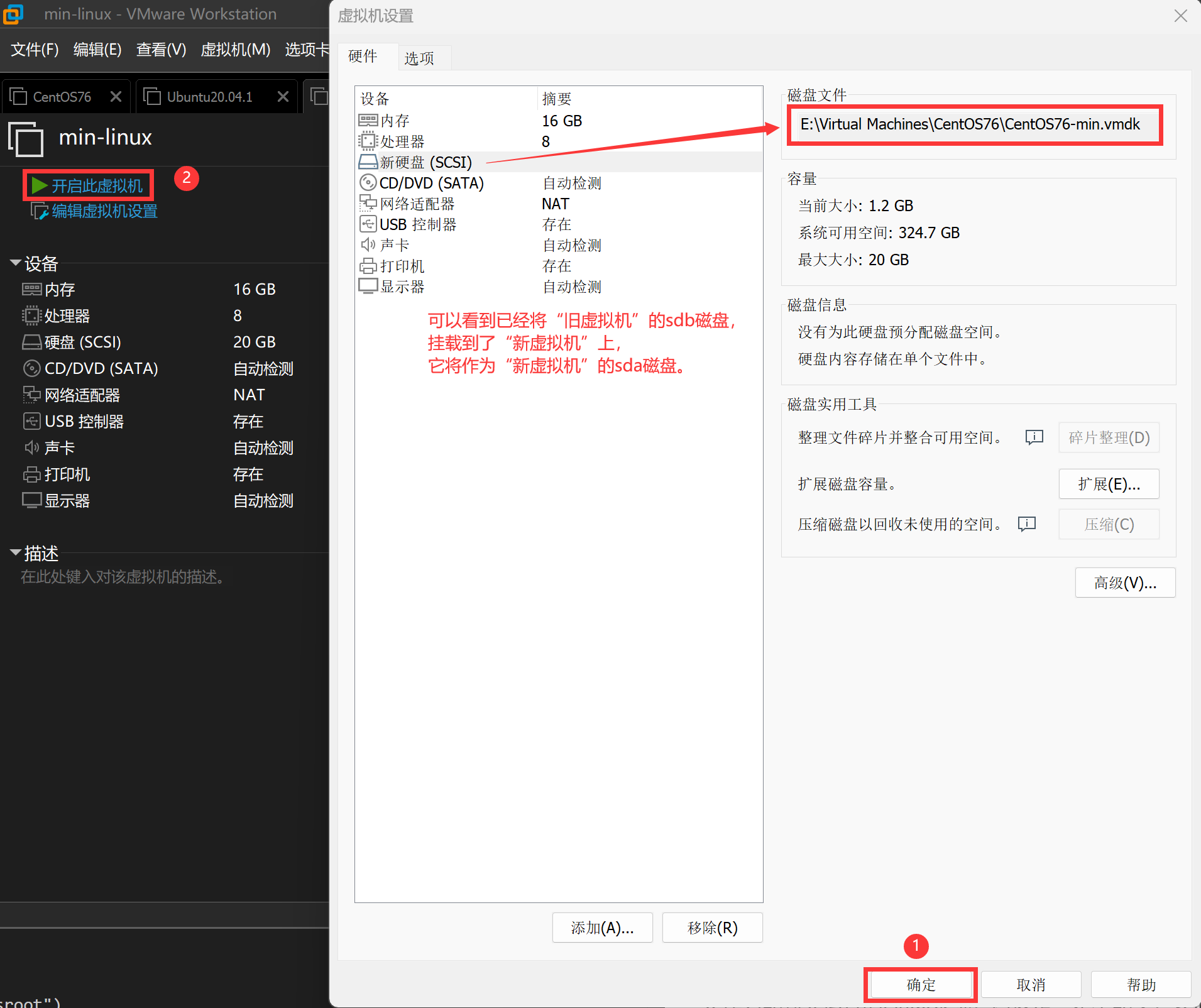The image size is (1201, 1008).
Task: Click the 移除(R) button
Action: tap(712, 928)
